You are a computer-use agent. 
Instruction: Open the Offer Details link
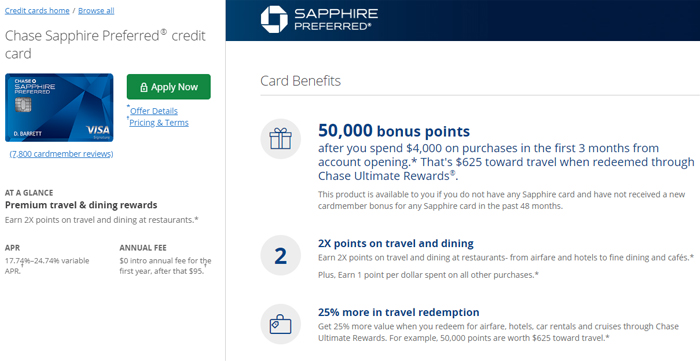click(x=154, y=111)
